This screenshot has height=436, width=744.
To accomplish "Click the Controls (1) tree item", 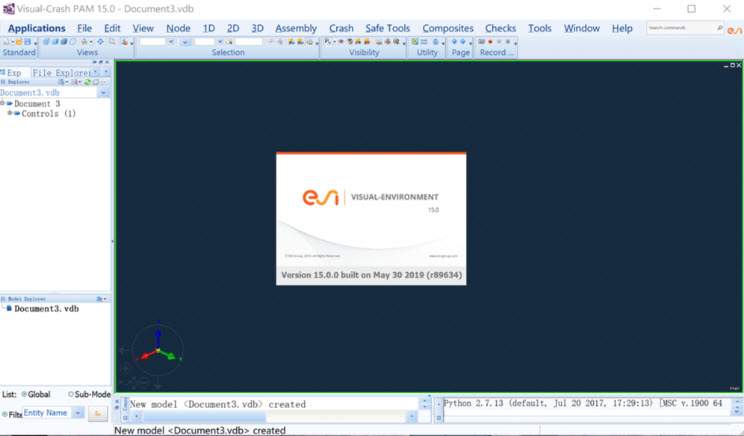I will pyautogui.click(x=48, y=114).
